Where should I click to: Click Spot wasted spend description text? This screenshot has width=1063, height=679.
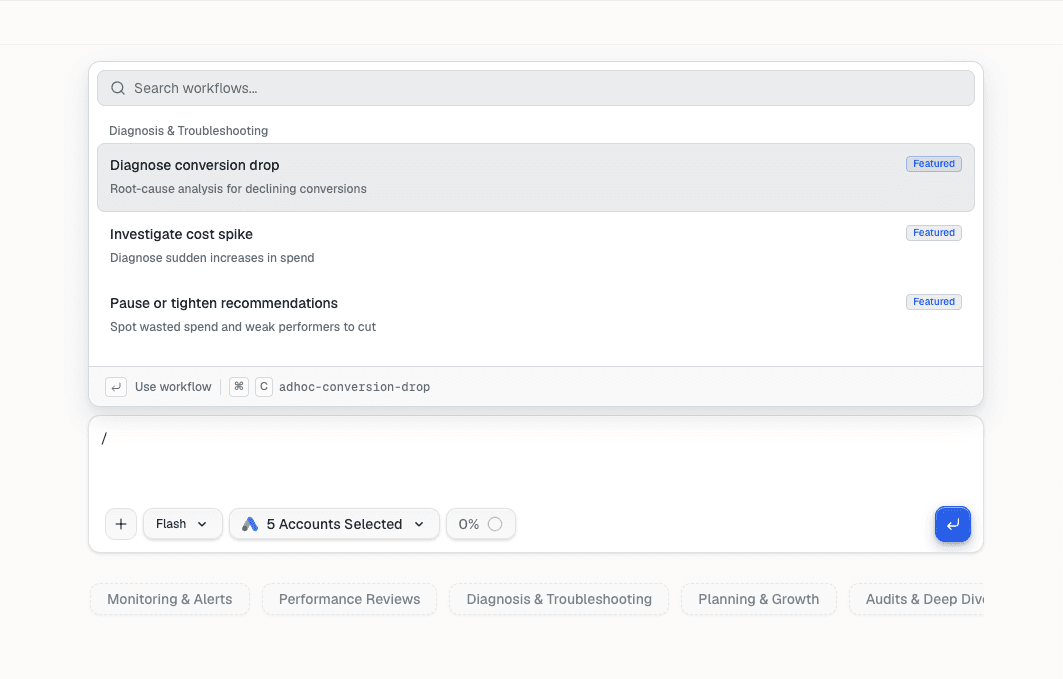pos(243,327)
